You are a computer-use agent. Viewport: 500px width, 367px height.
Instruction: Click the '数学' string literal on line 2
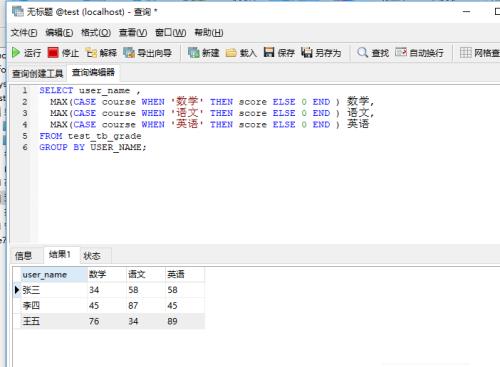tap(187, 101)
